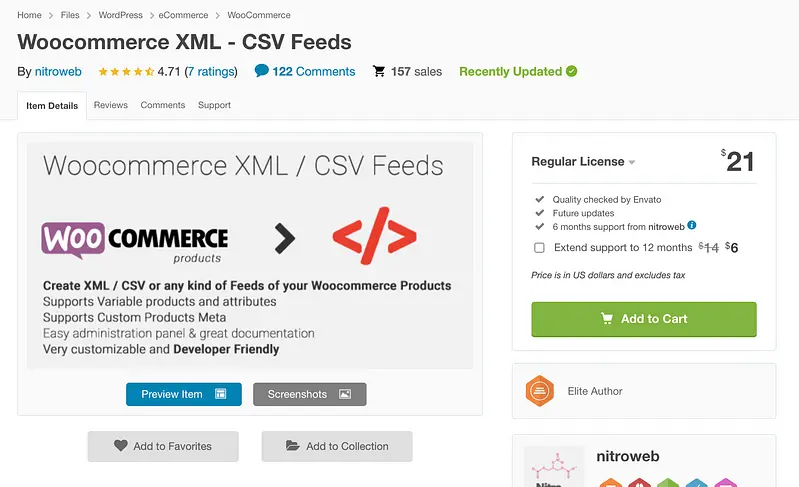
Task: Click the support info icon beside nitroweb
Action: pos(692,226)
